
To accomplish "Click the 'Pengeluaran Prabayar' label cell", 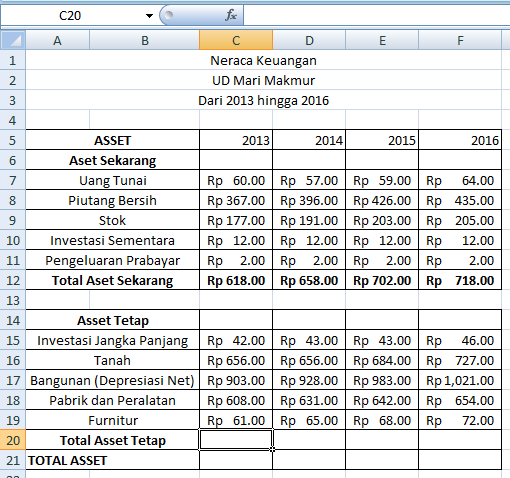I will coord(113,260).
